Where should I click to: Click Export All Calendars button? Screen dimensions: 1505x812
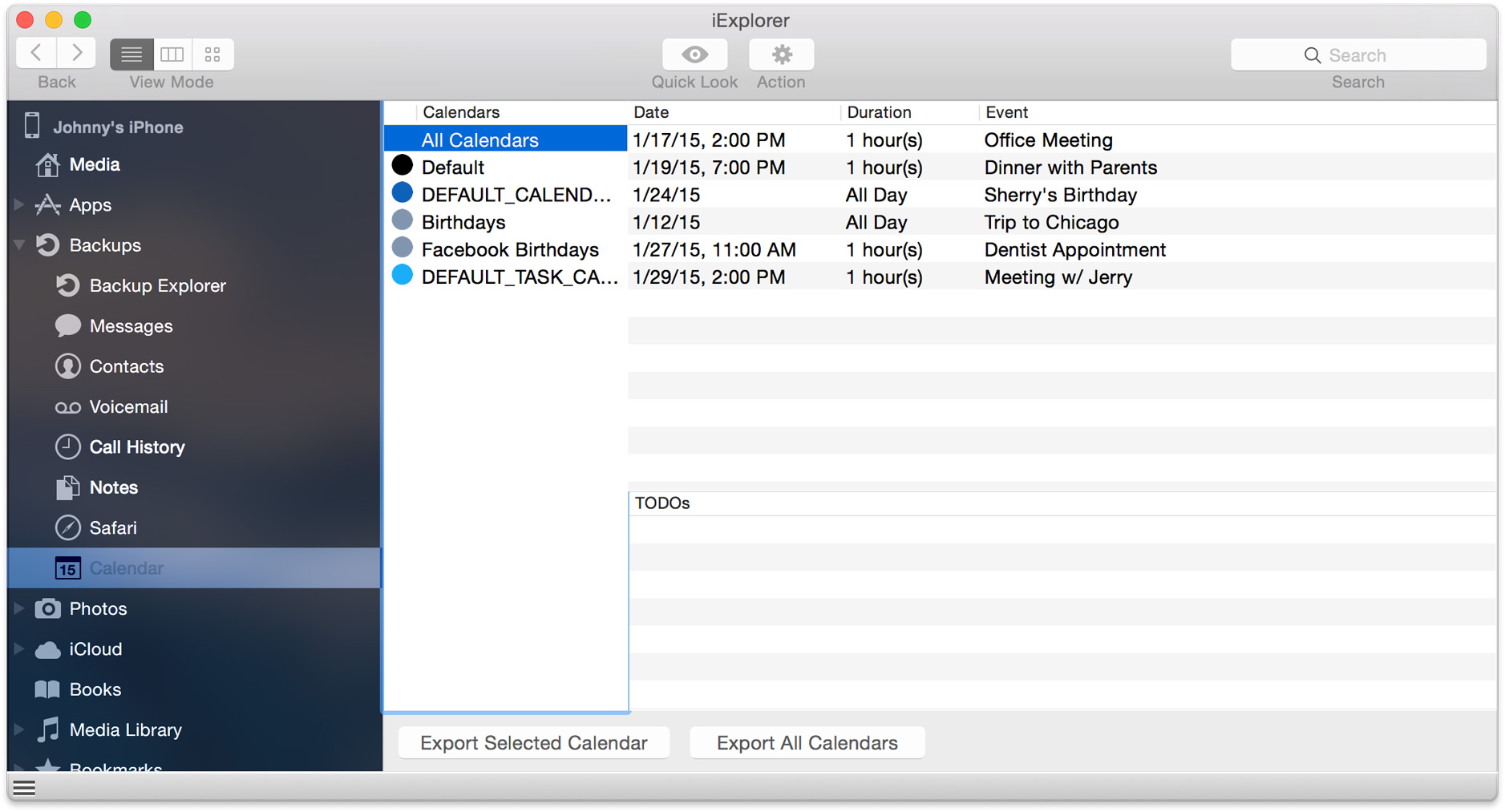(807, 743)
